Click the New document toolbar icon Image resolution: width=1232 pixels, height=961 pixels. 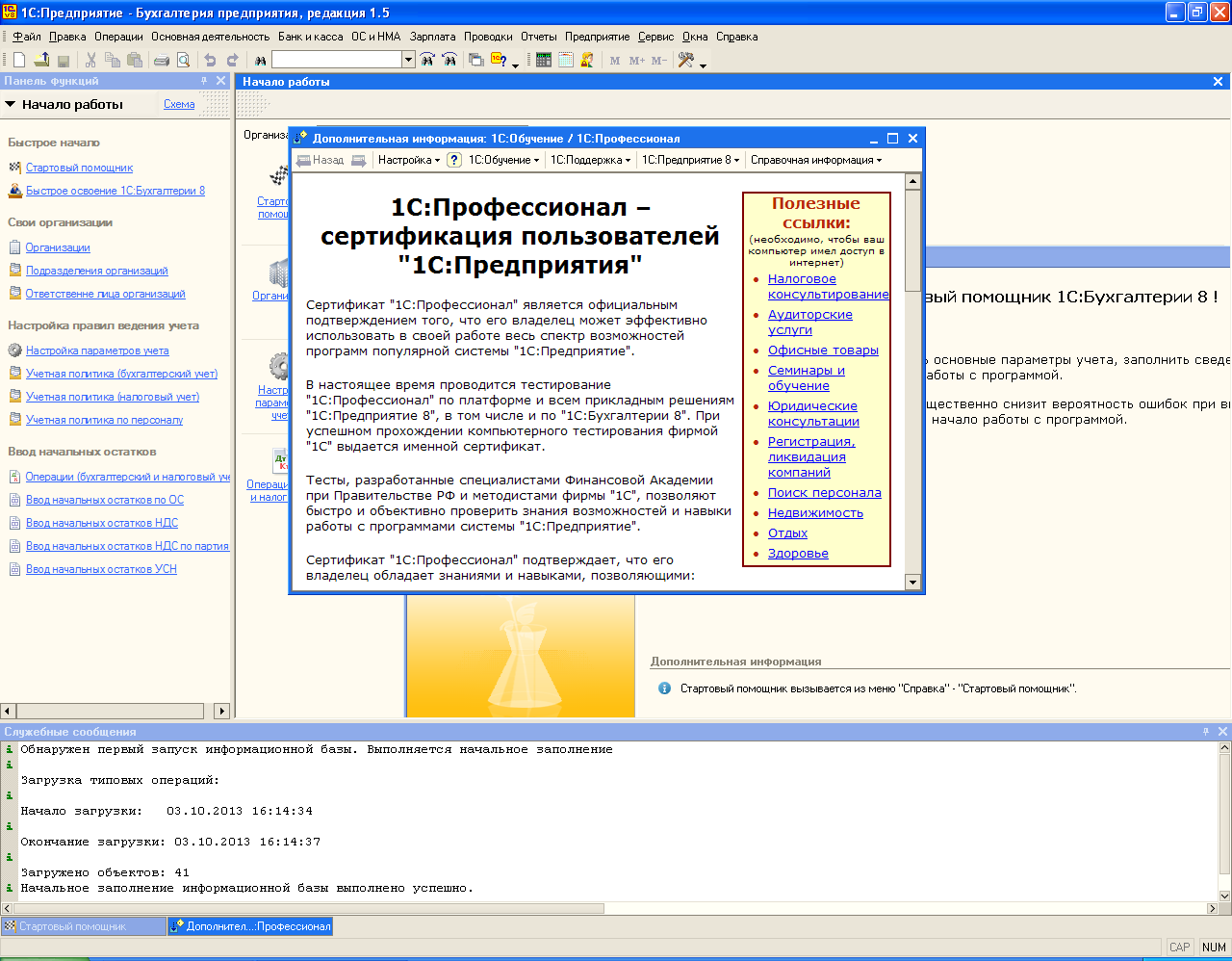pos(18,60)
